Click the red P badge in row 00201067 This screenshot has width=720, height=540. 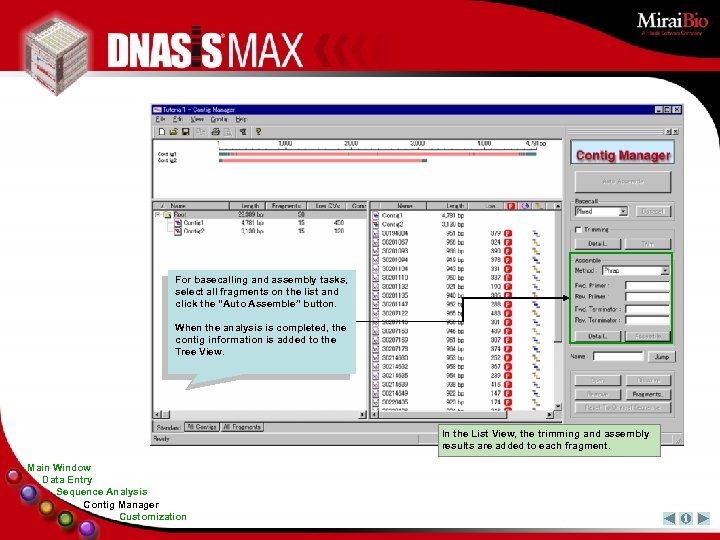(x=508, y=242)
